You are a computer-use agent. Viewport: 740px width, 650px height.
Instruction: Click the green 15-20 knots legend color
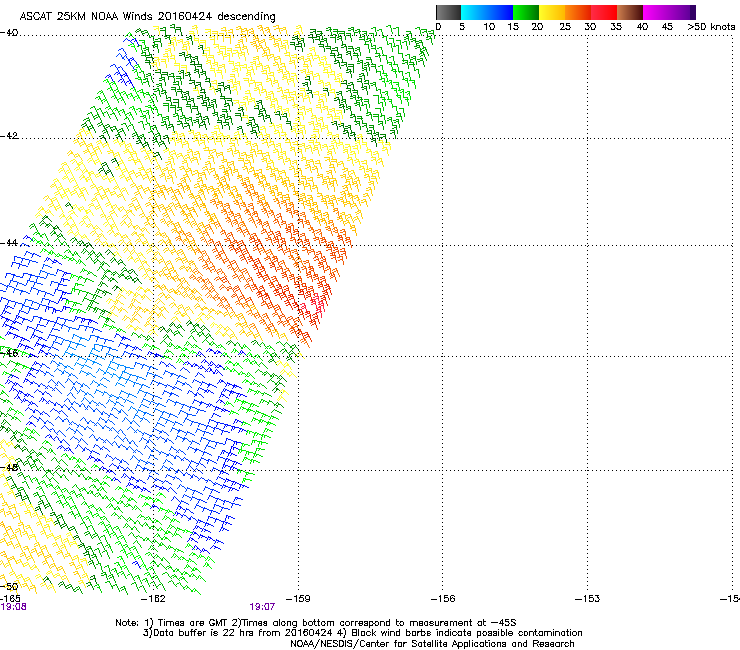[x=526, y=12]
